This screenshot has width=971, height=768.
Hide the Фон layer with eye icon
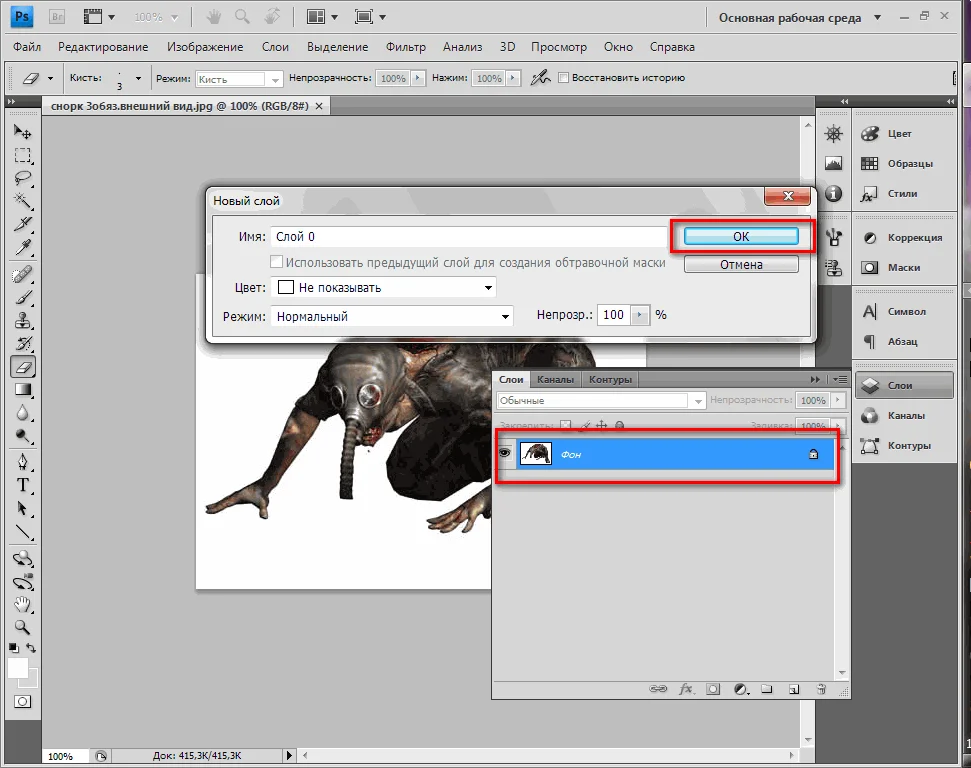coord(504,454)
